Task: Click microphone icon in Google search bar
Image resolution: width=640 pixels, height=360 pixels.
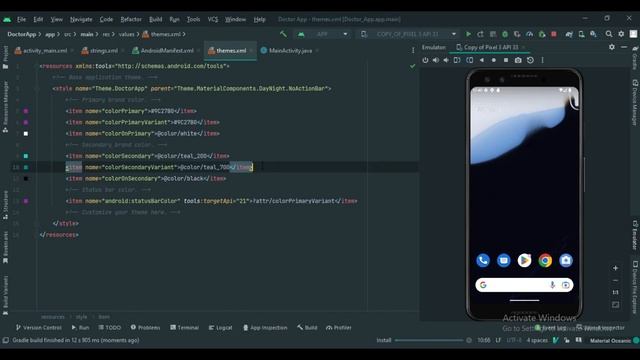Action: [x=552, y=285]
